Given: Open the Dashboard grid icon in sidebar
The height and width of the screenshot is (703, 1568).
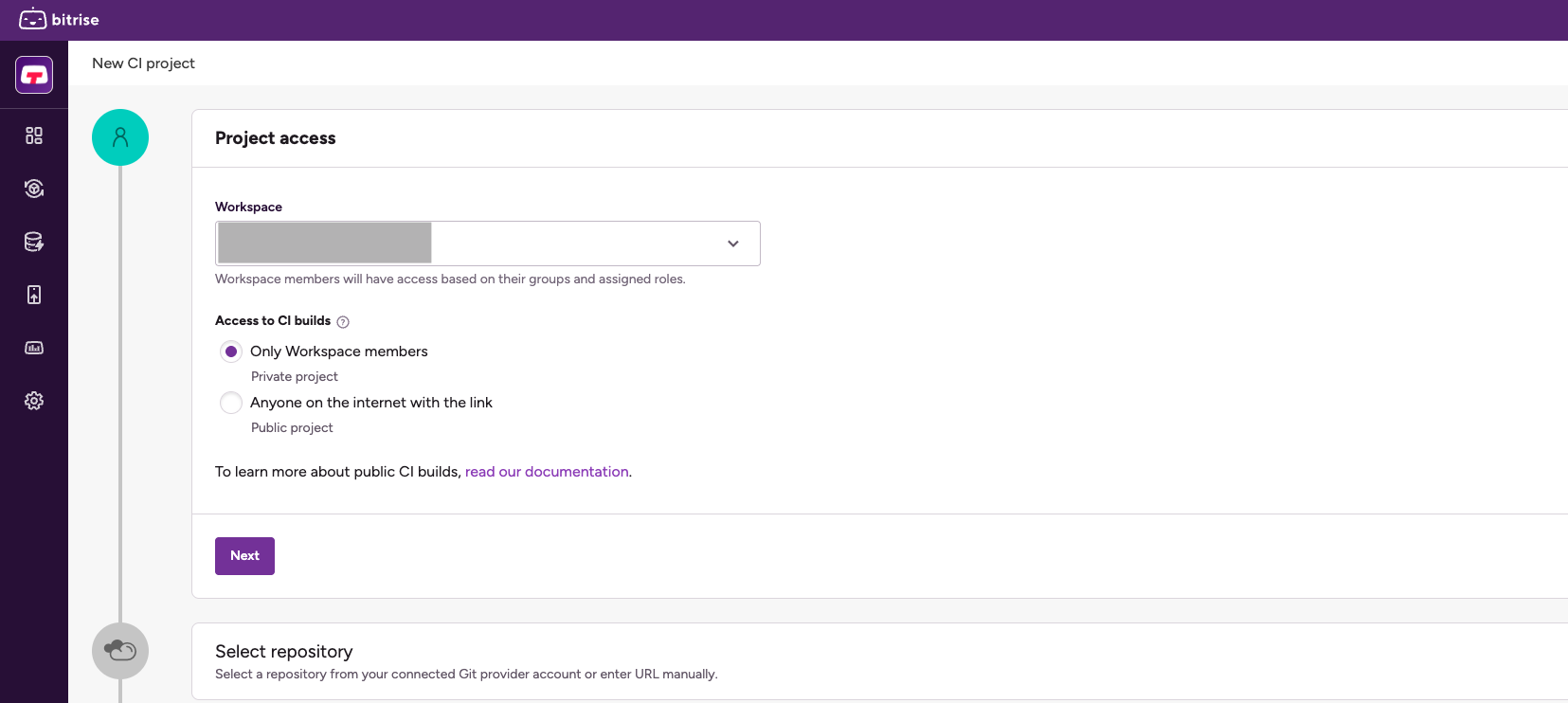Looking at the screenshot, I should click(x=34, y=135).
